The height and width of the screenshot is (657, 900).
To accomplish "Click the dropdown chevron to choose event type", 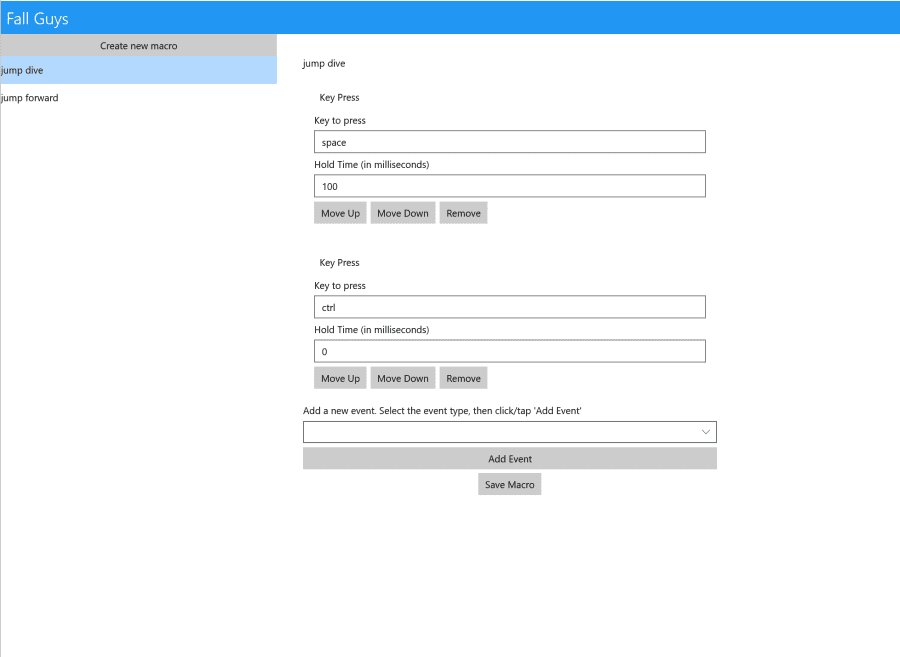I will click(707, 431).
